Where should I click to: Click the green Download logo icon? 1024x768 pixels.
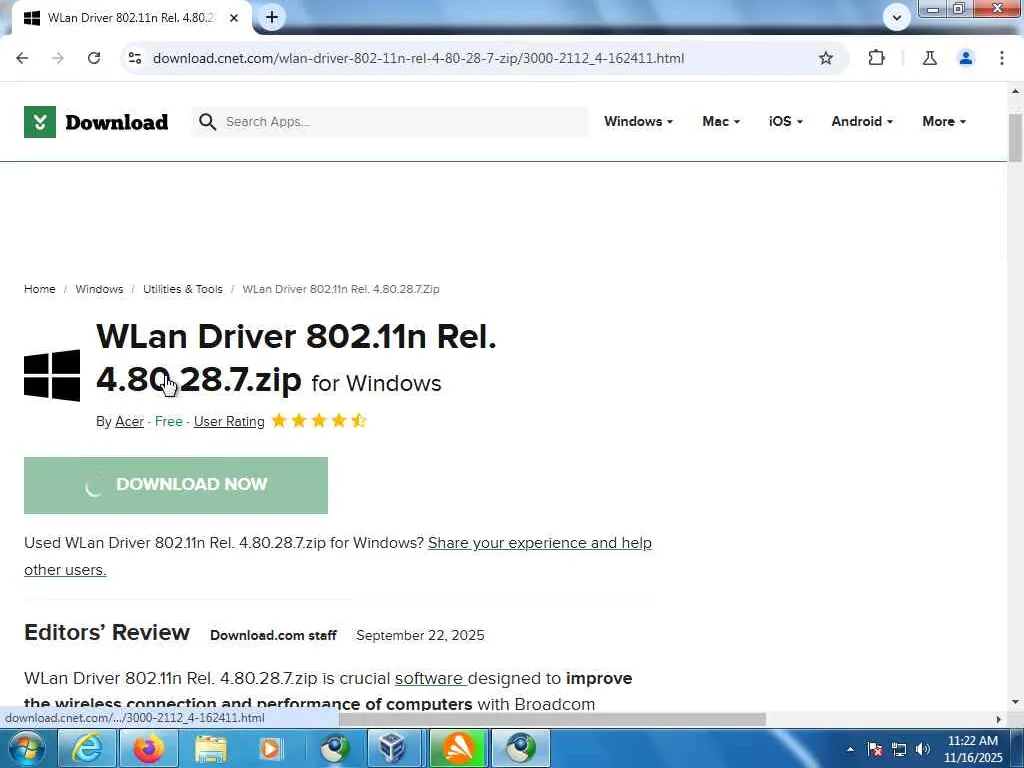click(x=40, y=121)
